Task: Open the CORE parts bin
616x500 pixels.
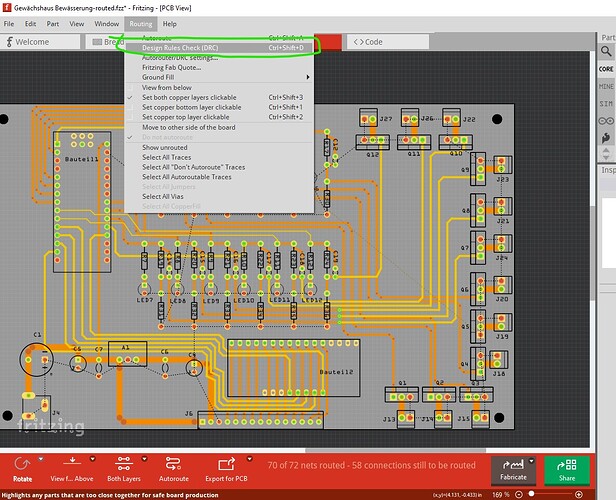Action: pos(606,69)
